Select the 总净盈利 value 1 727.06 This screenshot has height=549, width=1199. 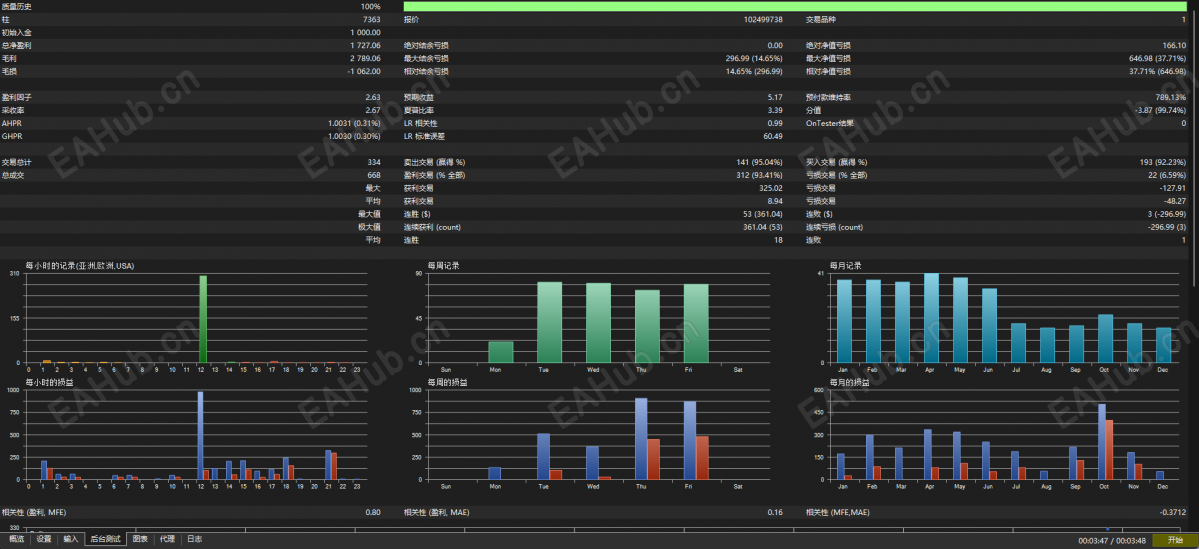click(366, 45)
